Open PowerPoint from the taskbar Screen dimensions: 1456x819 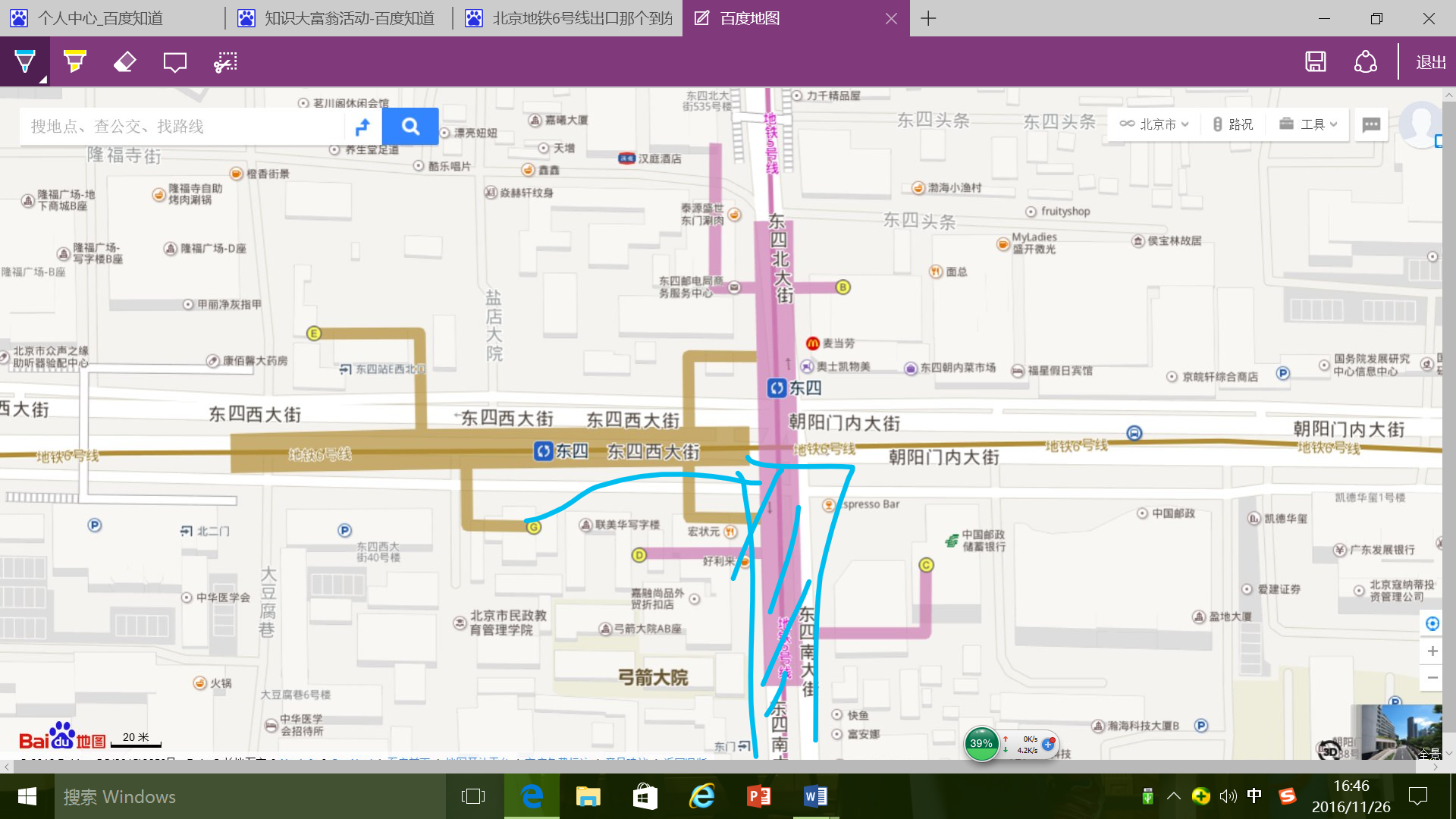(x=758, y=796)
